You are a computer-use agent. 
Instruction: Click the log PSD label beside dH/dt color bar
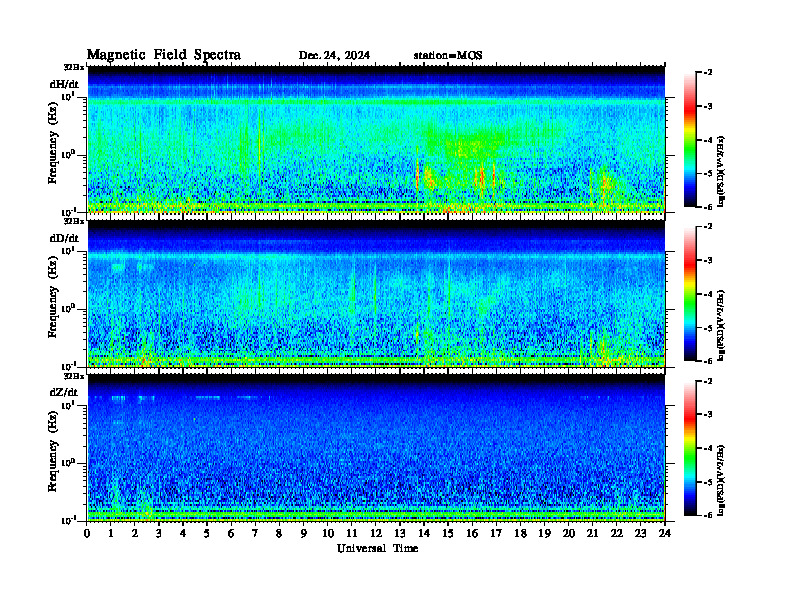[722, 171]
